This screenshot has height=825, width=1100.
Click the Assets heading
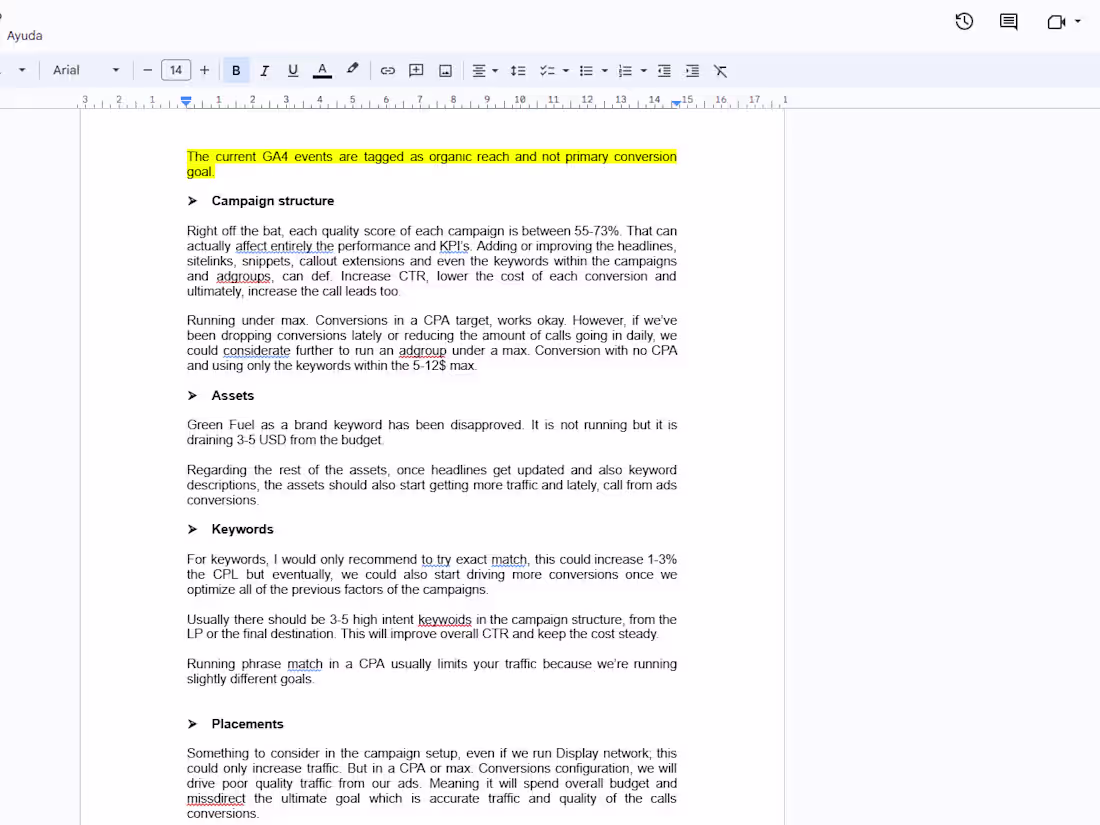pos(233,396)
